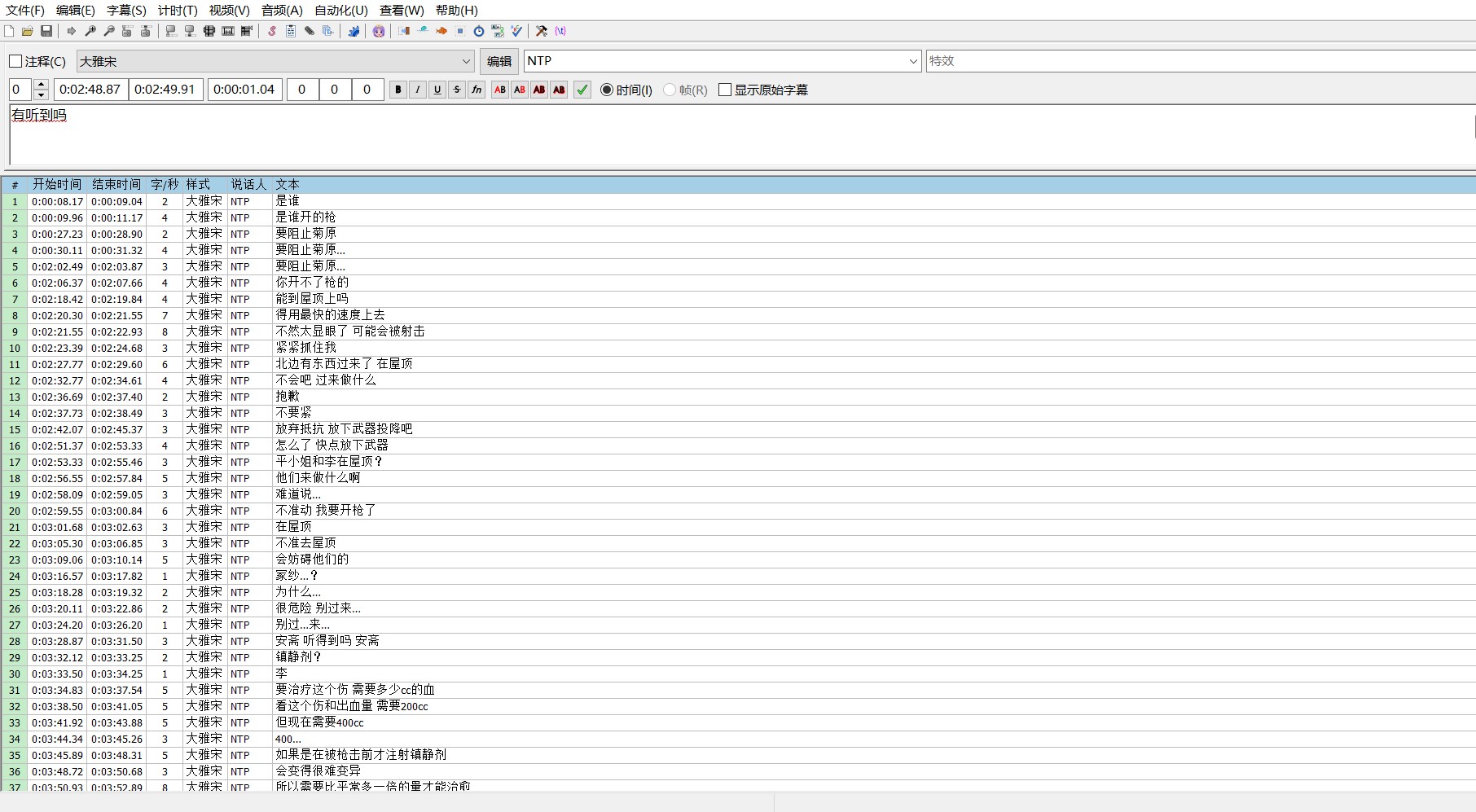The image size is (1476, 812).
Task: Pick the shadow color AB swatch
Action: (559, 90)
